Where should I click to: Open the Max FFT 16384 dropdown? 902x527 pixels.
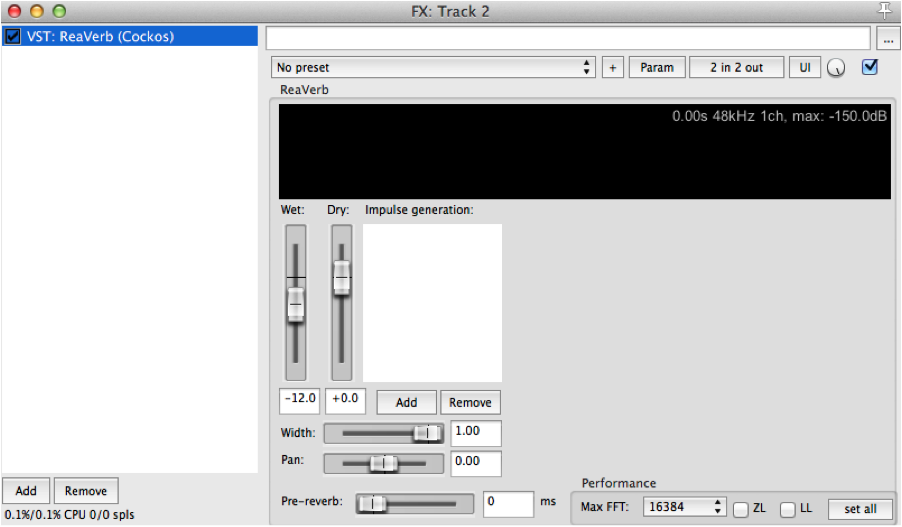[685, 507]
